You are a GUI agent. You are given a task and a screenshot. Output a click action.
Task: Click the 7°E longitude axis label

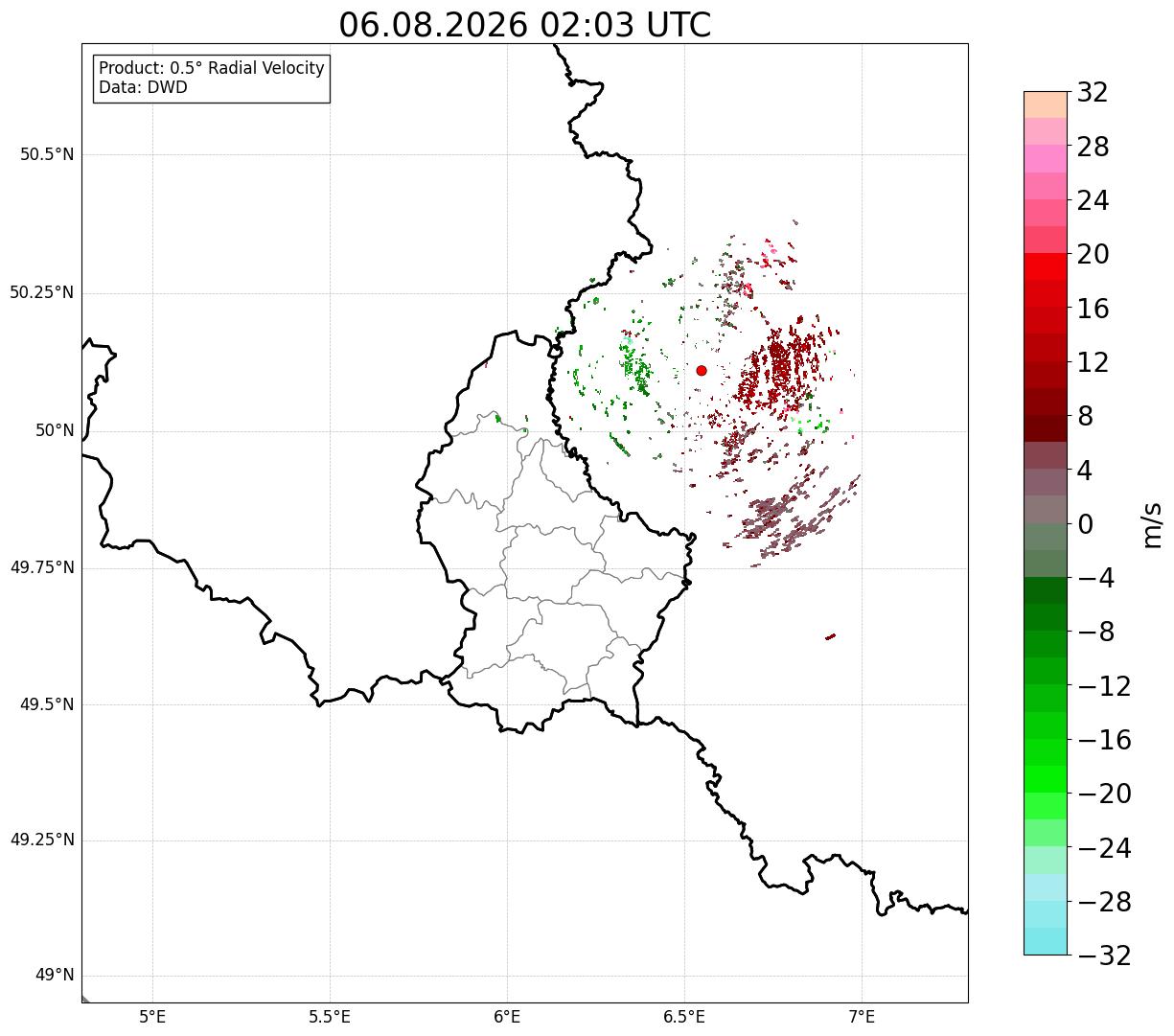[x=862, y=1017]
